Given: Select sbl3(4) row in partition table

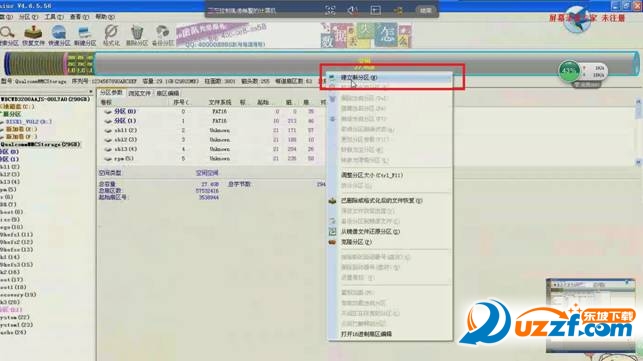Looking at the screenshot, I should click(x=211, y=149).
